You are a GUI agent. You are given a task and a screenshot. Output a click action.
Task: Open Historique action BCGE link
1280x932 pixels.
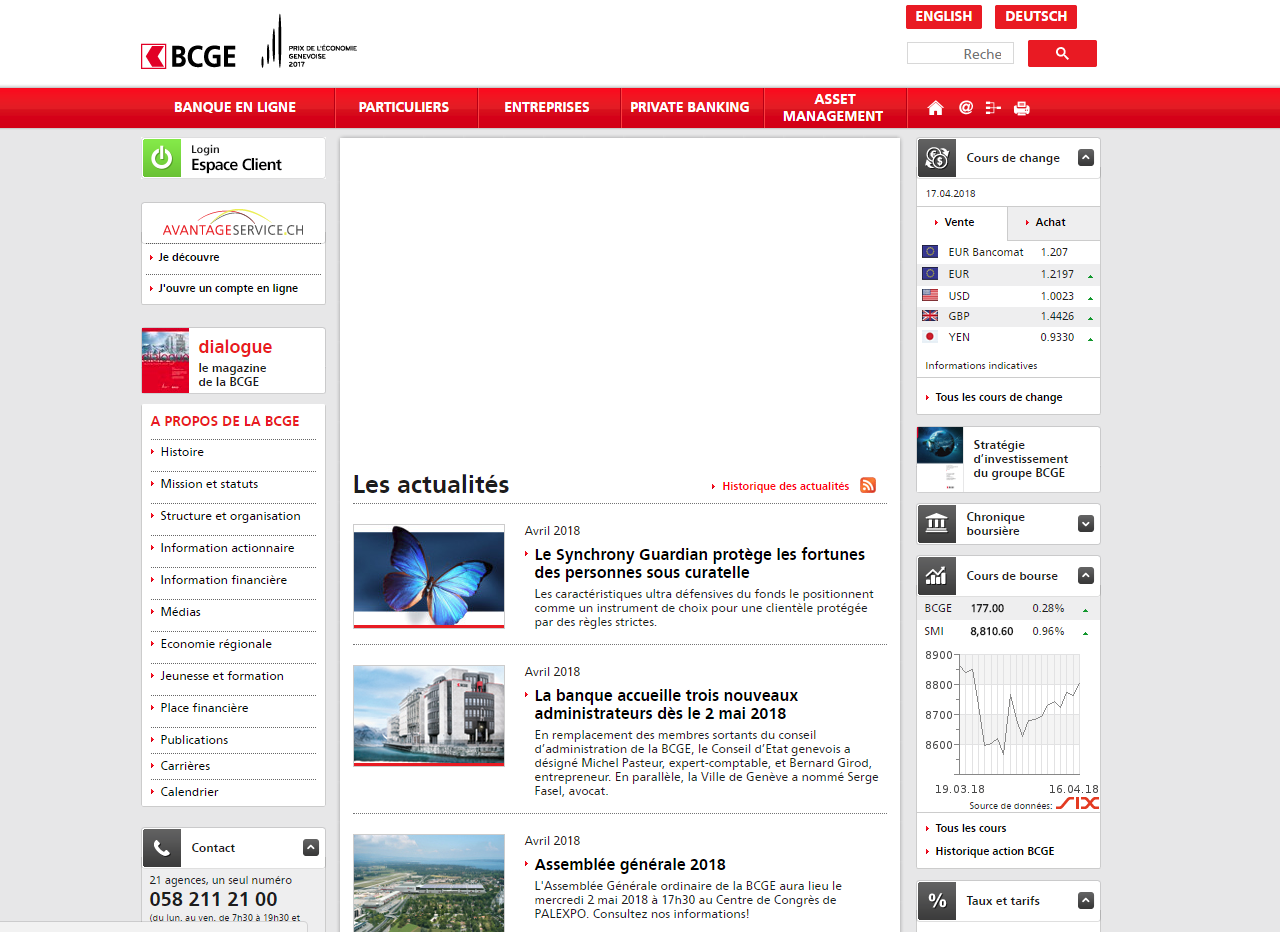[994, 852]
